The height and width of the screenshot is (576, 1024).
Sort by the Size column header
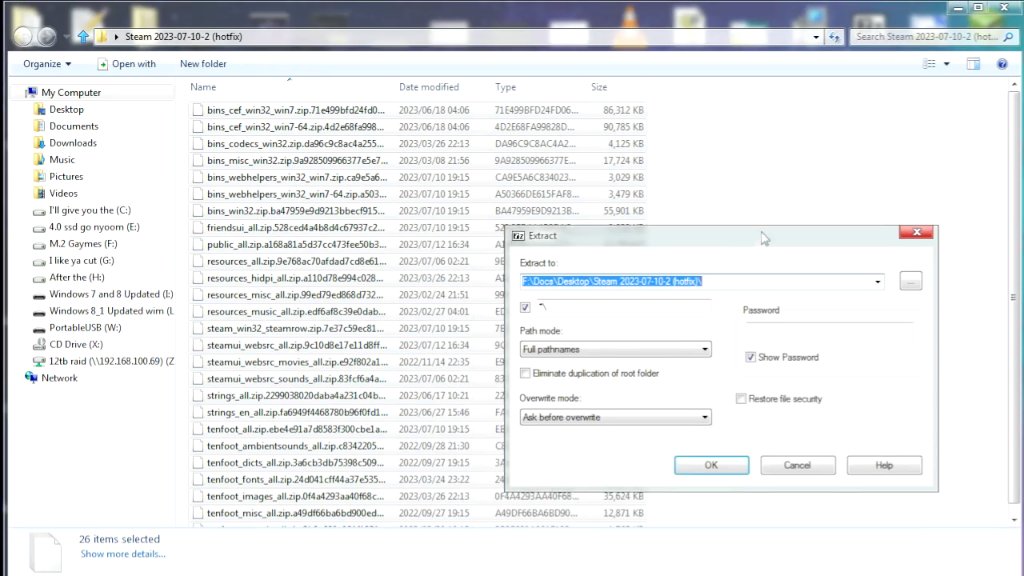click(599, 87)
